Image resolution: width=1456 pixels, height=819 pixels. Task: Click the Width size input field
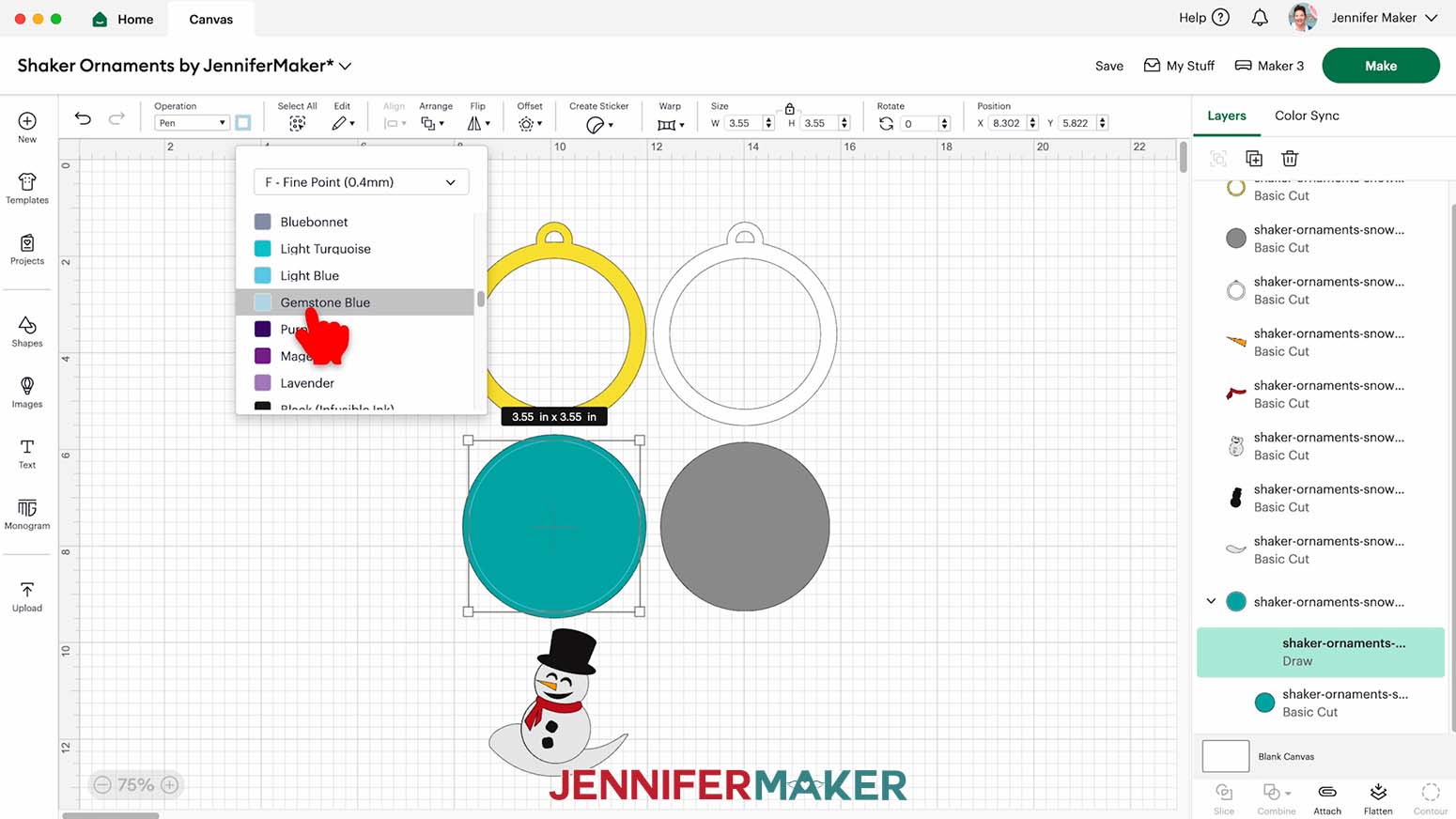point(744,123)
